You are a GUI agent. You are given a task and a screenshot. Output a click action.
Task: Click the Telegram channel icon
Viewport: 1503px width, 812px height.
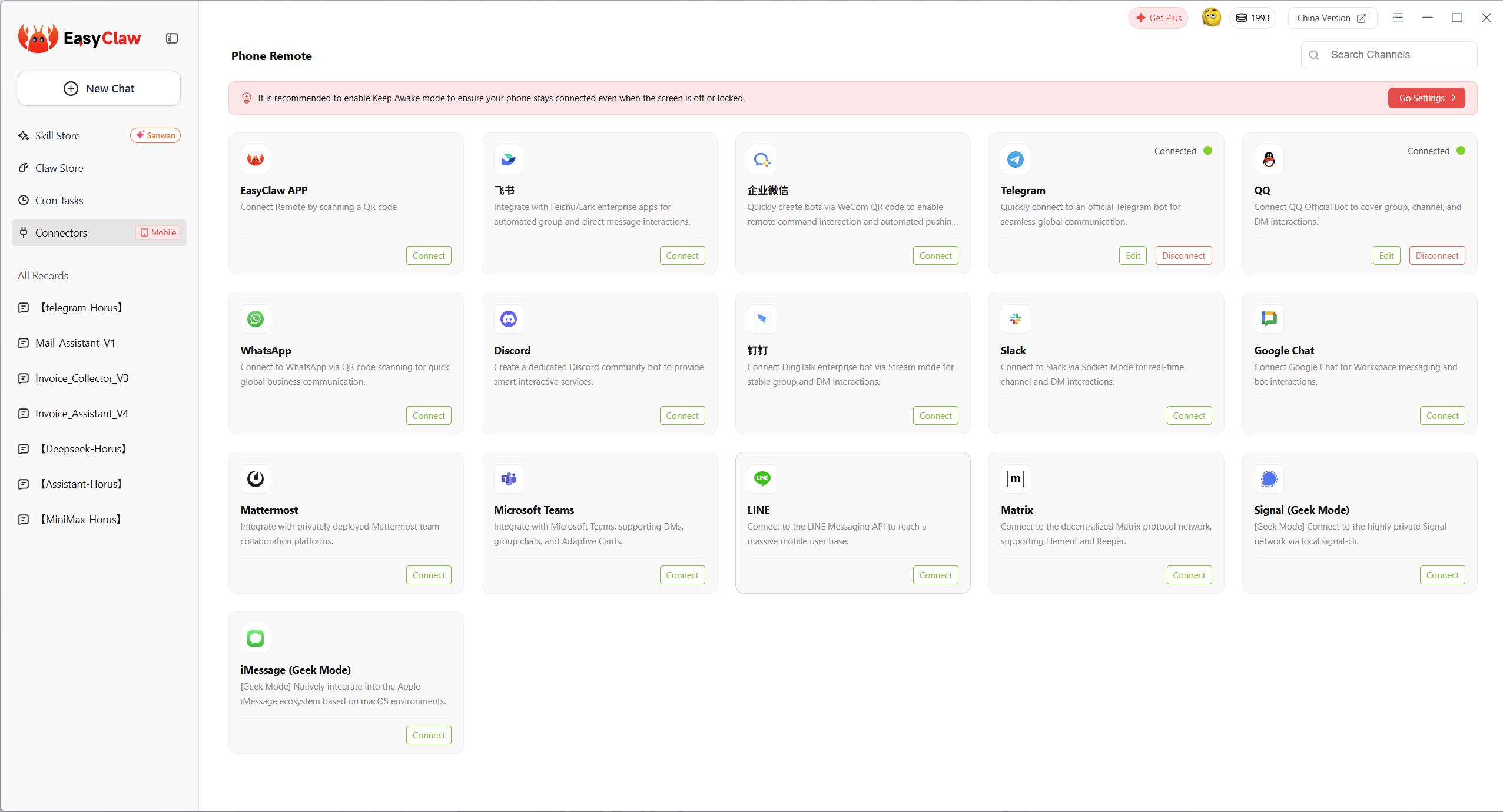tap(1015, 159)
